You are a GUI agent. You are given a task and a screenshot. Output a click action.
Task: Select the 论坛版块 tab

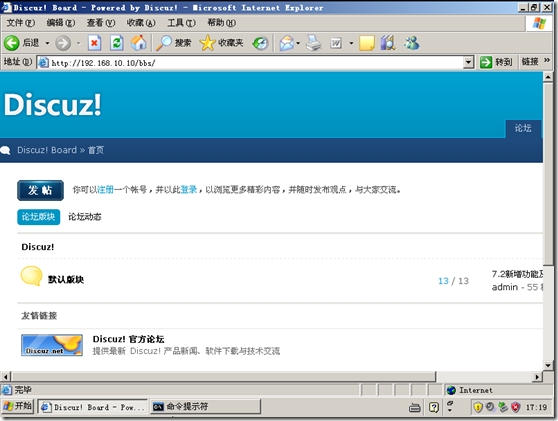point(38,217)
